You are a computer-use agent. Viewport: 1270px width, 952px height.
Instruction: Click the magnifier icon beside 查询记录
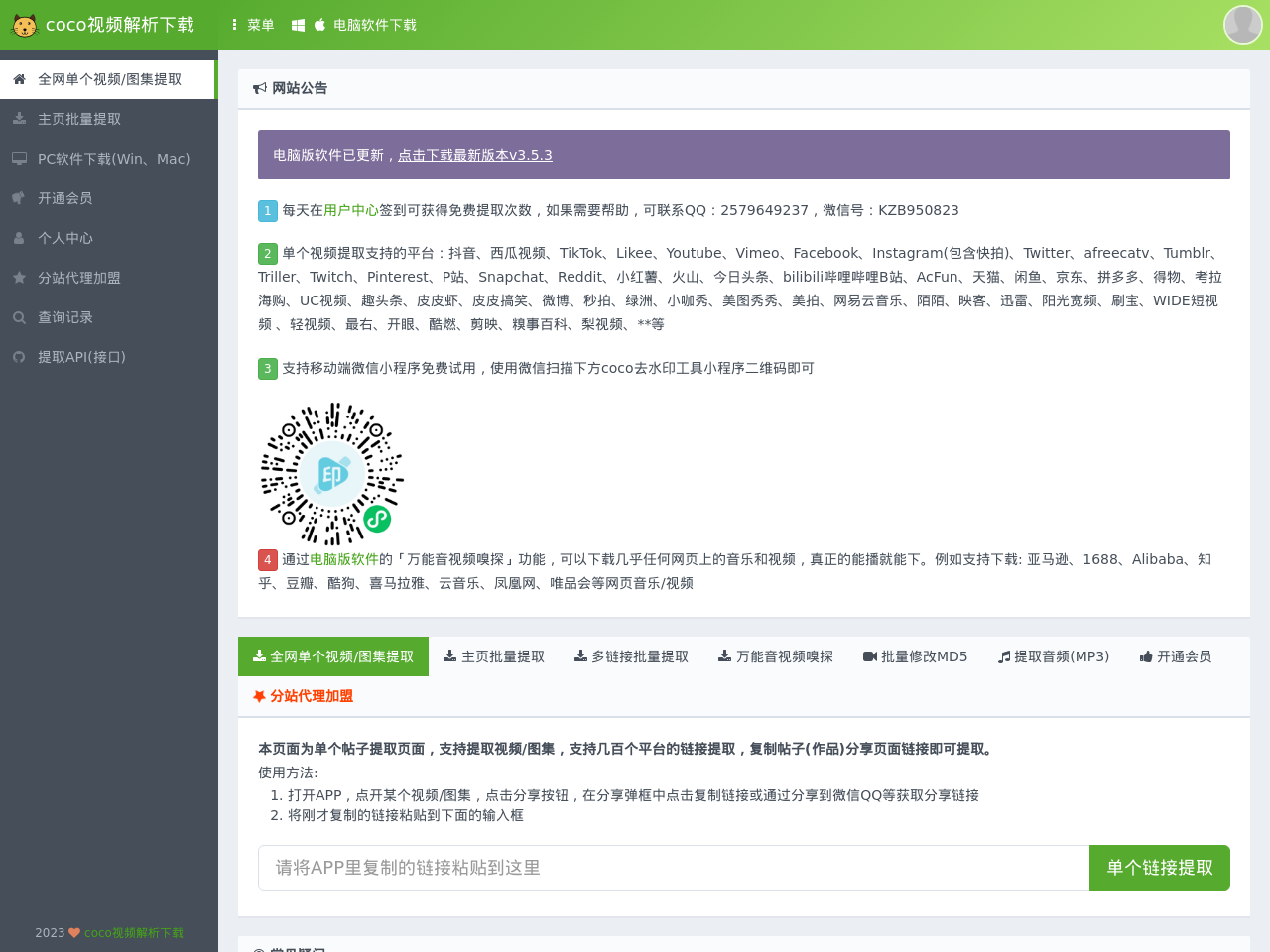coord(19,317)
